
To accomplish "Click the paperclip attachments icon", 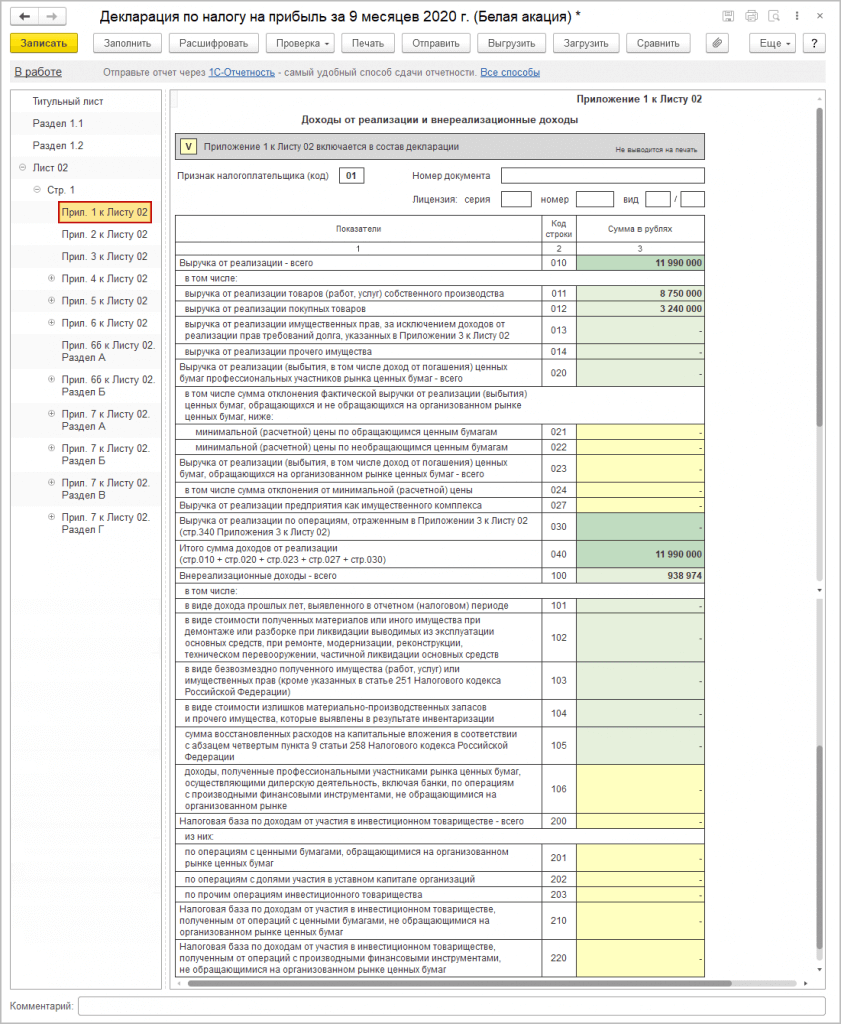I will click(717, 43).
